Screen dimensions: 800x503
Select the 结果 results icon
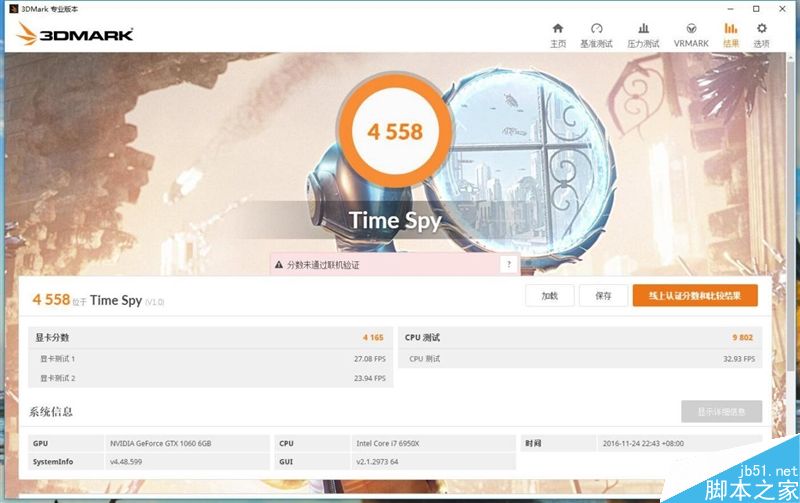click(x=731, y=35)
